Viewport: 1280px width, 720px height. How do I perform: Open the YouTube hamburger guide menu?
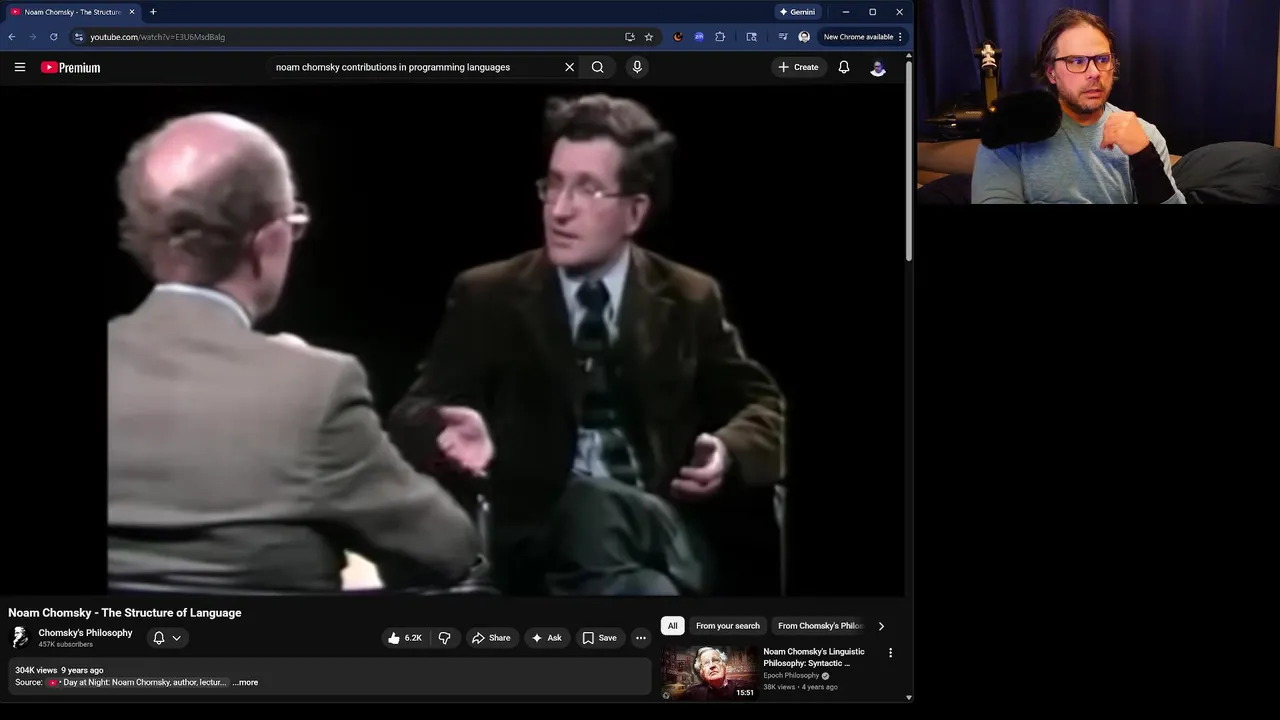coord(20,67)
